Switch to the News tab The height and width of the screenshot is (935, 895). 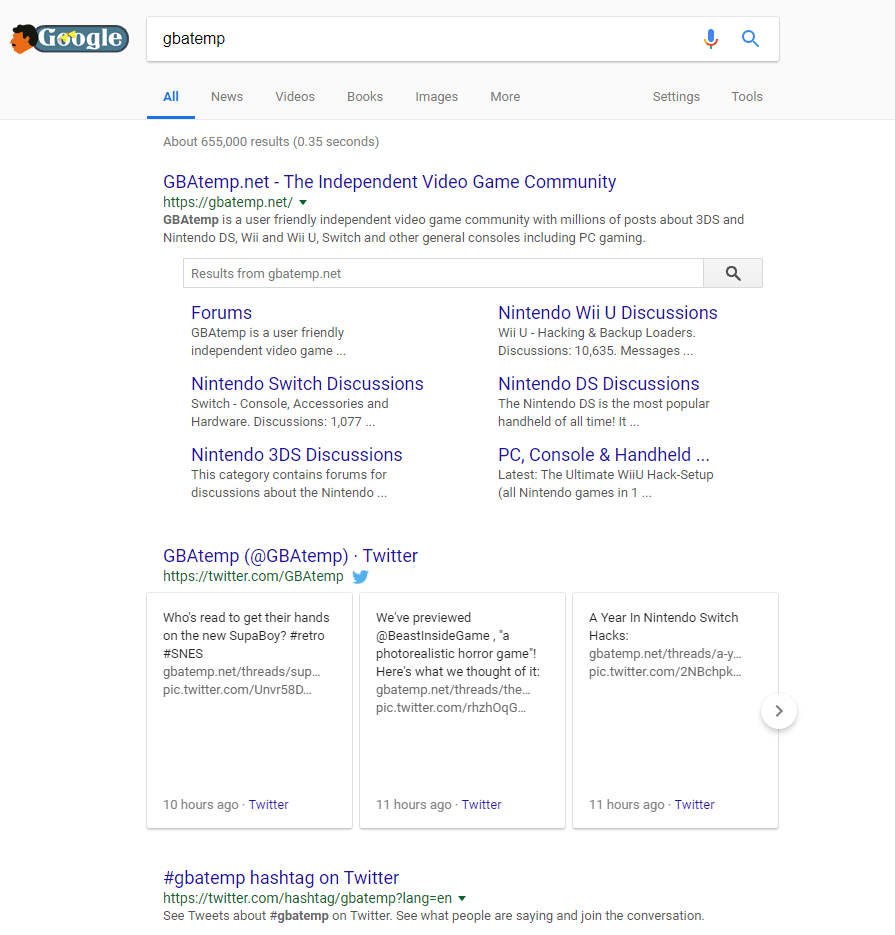227,97
